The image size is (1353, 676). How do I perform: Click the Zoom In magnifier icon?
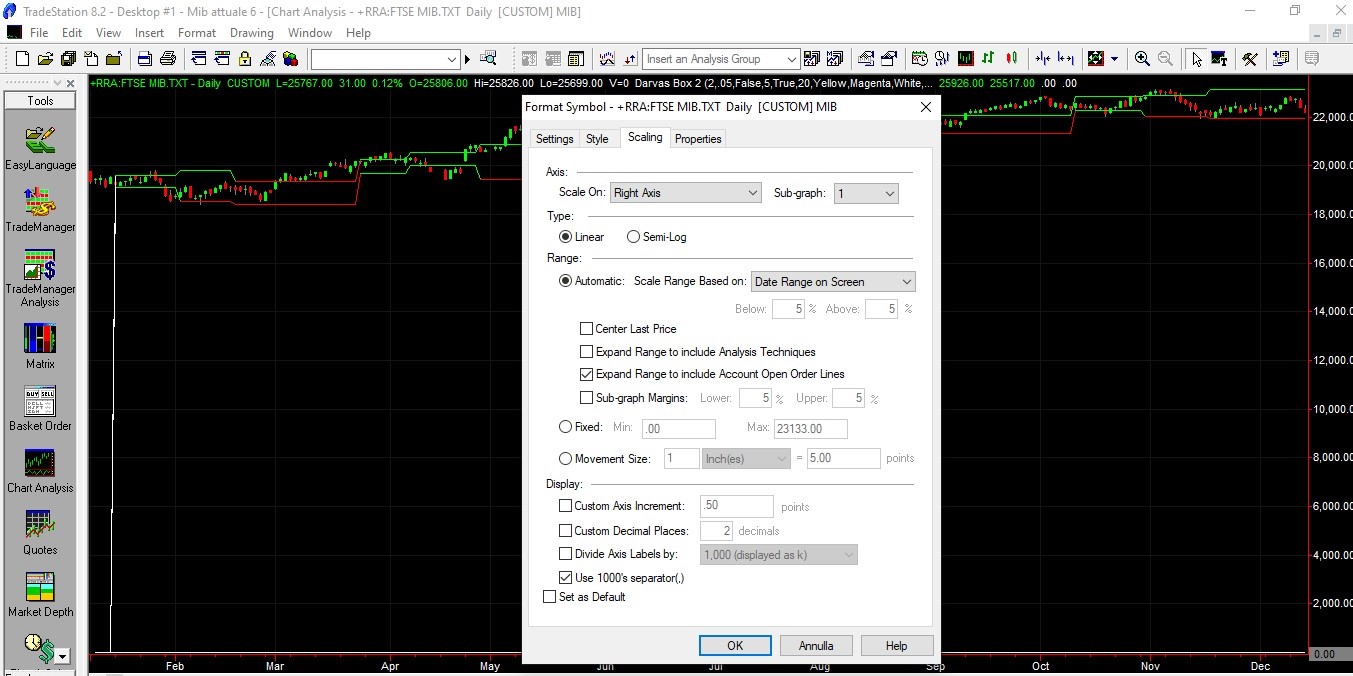coord(1142,59)
